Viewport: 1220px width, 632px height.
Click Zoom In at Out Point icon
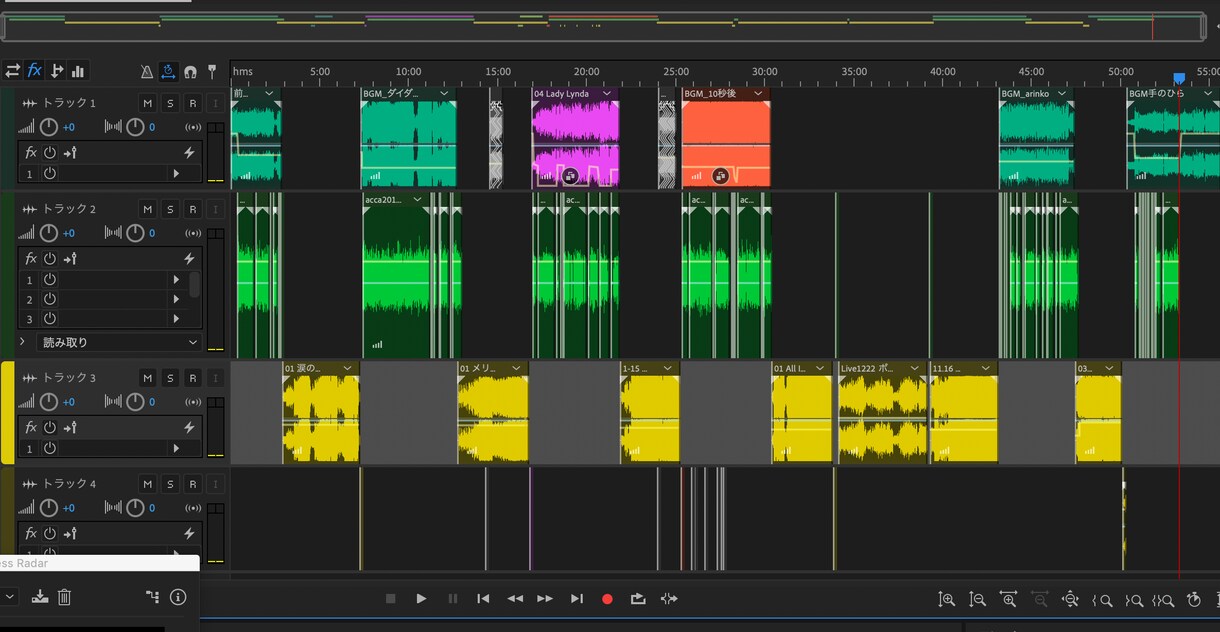[x=1133, y=600]
